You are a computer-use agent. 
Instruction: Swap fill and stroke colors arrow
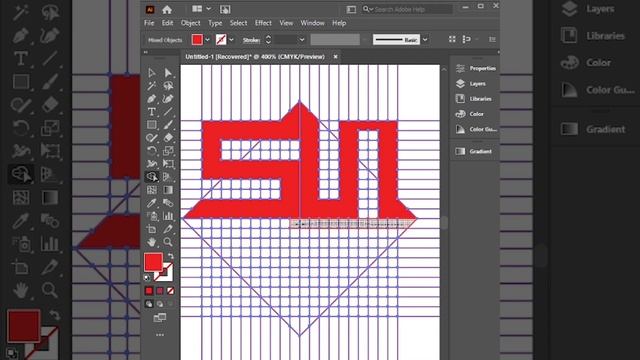171,256
